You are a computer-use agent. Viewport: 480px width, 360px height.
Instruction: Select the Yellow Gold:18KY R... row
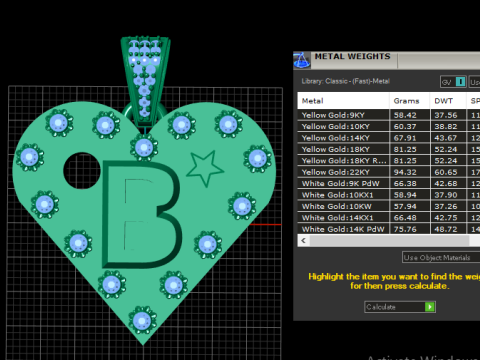(x=389, y=160)
